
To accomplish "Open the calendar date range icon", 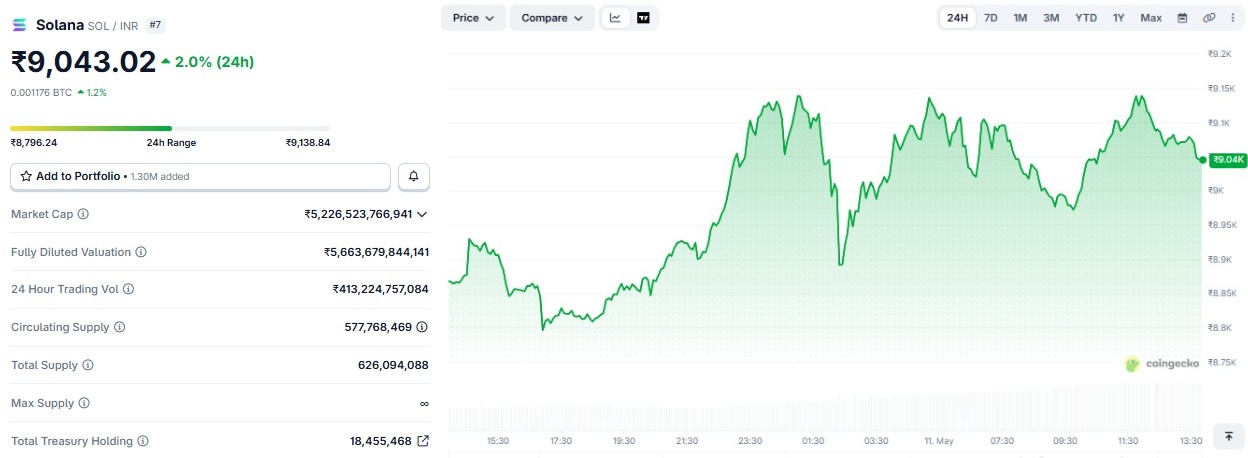I will pyautogui.click(x=1182, y=18).
